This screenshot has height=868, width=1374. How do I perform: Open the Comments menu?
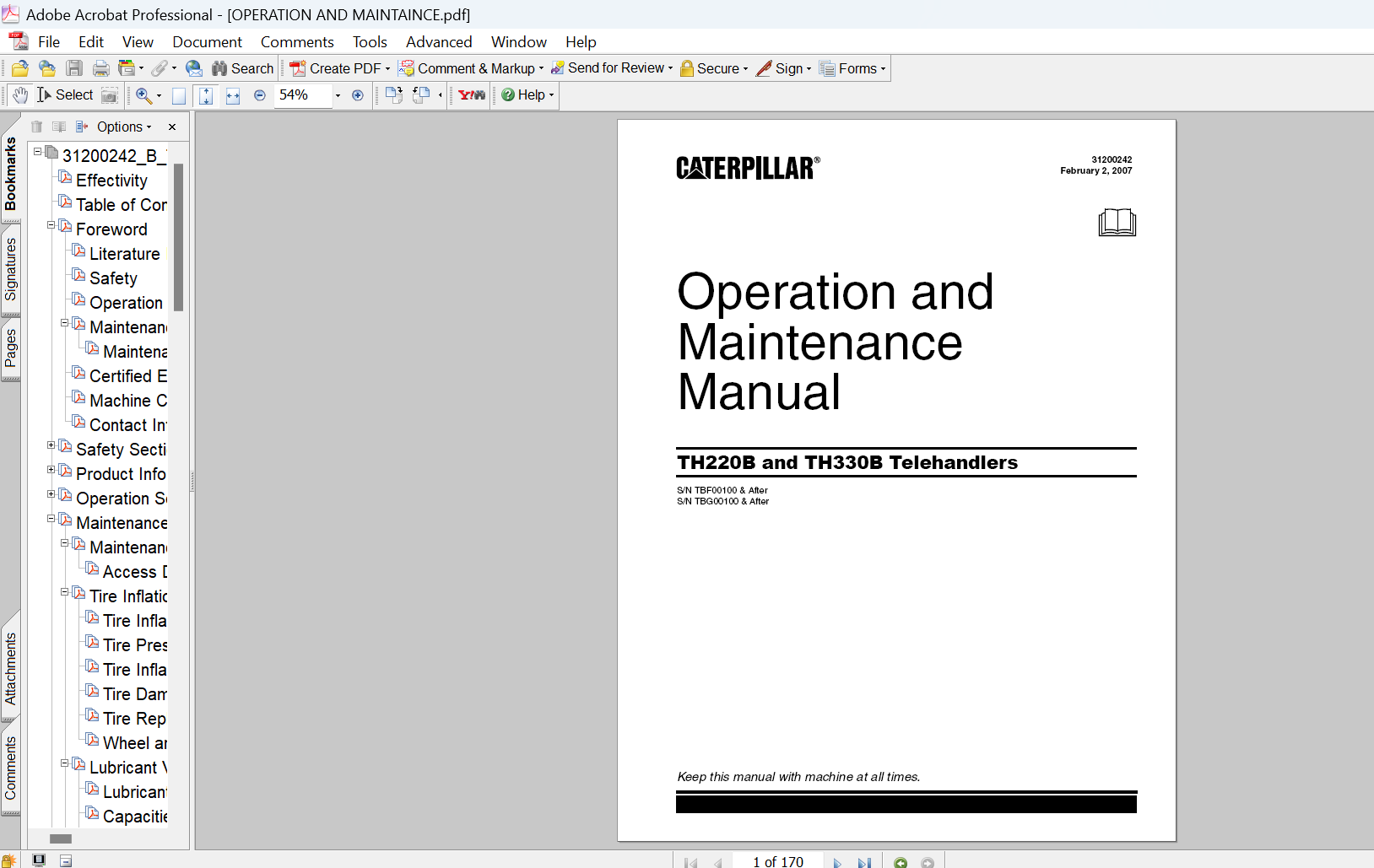(x=297, y=41)
